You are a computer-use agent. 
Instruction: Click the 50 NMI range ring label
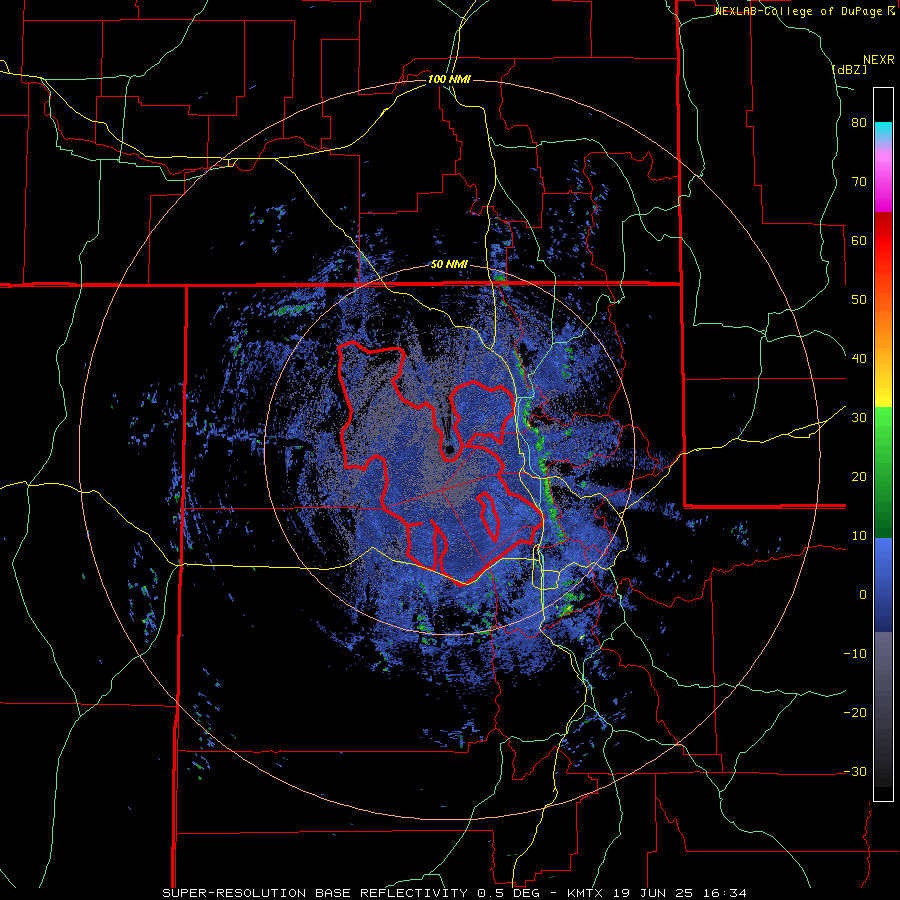point(449,264)
